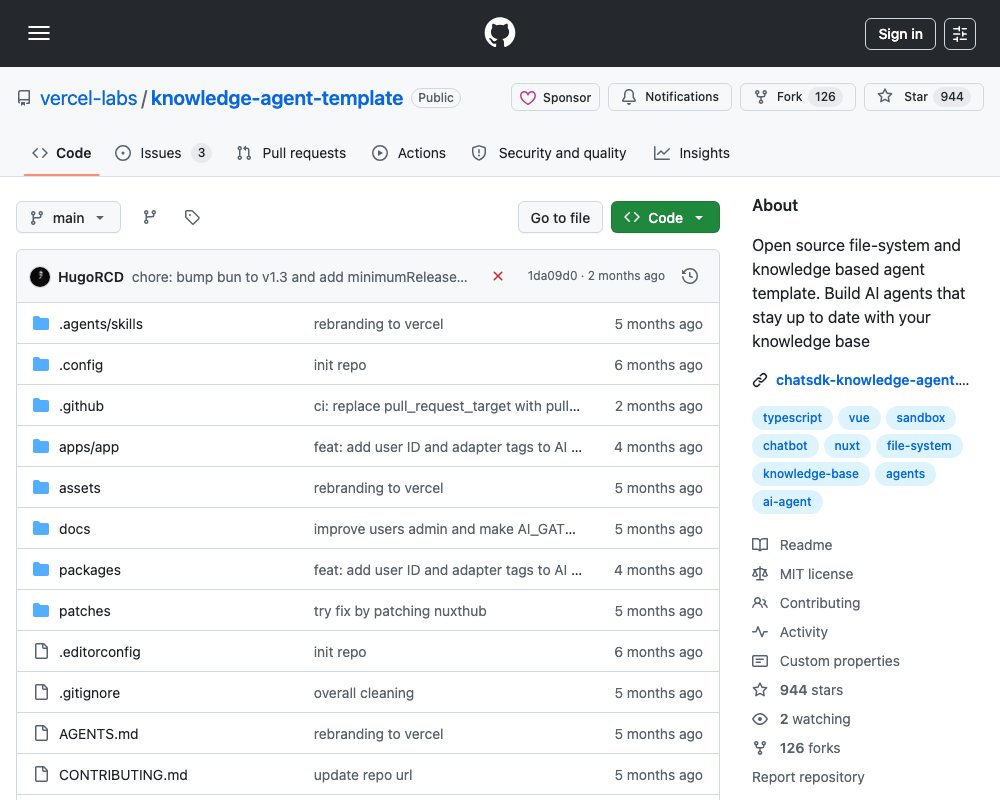Click folder icon beside patches

(x=41, y=611)
